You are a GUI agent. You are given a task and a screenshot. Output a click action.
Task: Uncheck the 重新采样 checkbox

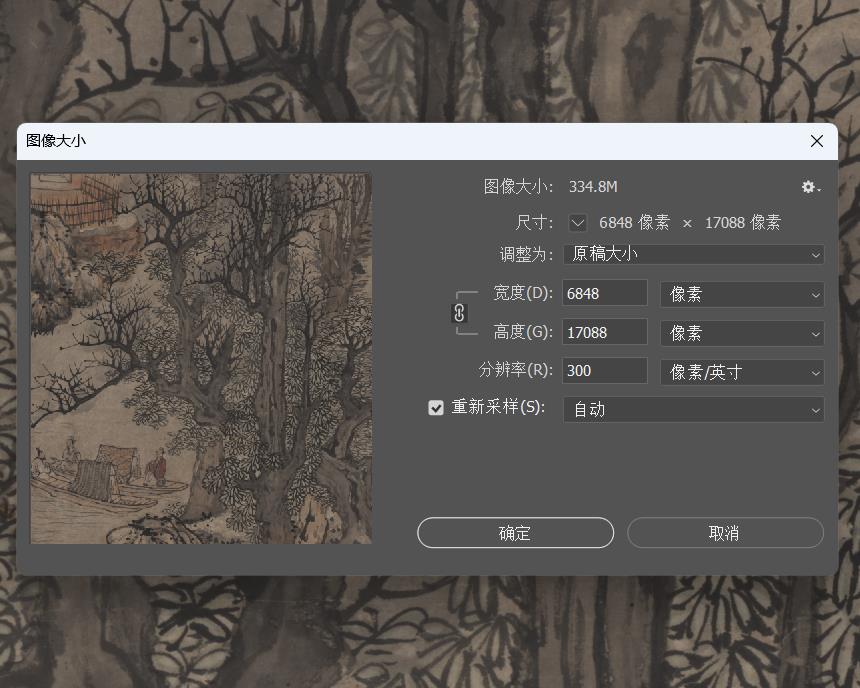click(435, 408)
